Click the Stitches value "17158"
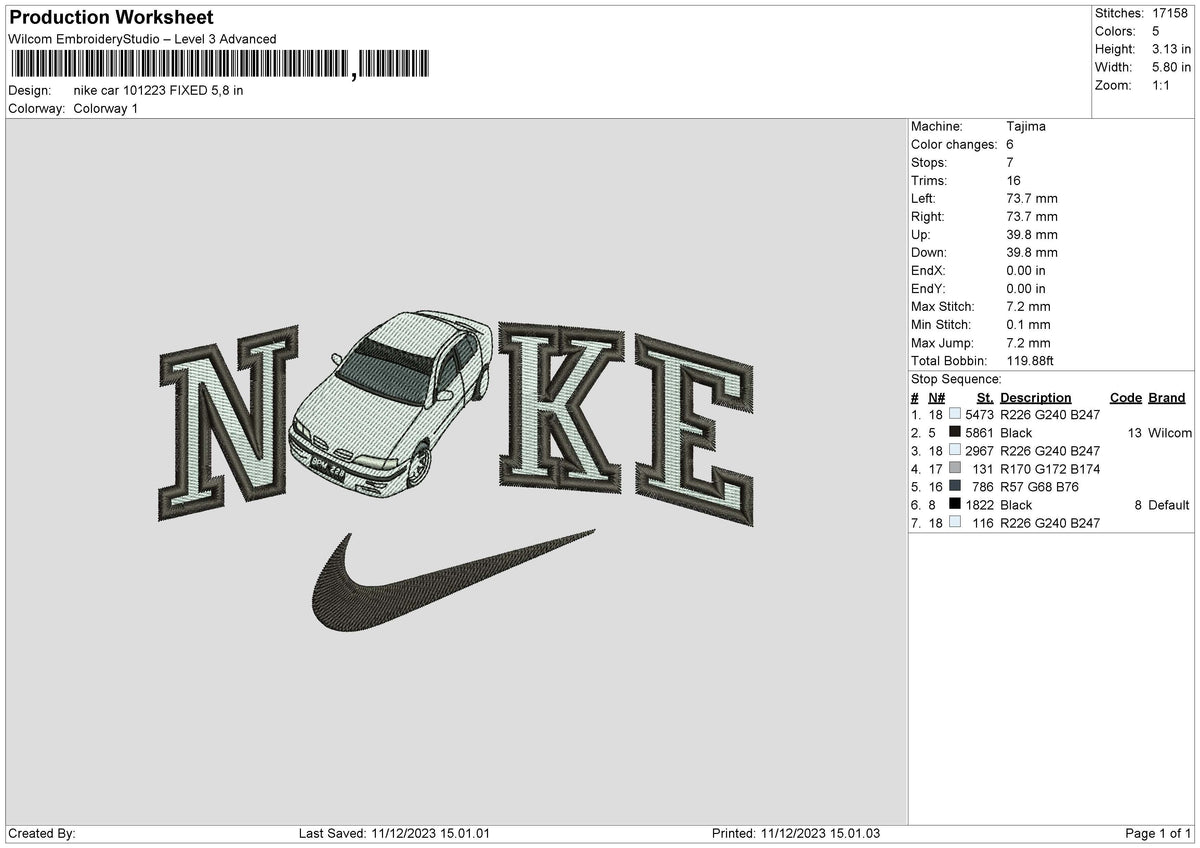This screenshot has width=1200, height=848. (x=1172, y=13)
